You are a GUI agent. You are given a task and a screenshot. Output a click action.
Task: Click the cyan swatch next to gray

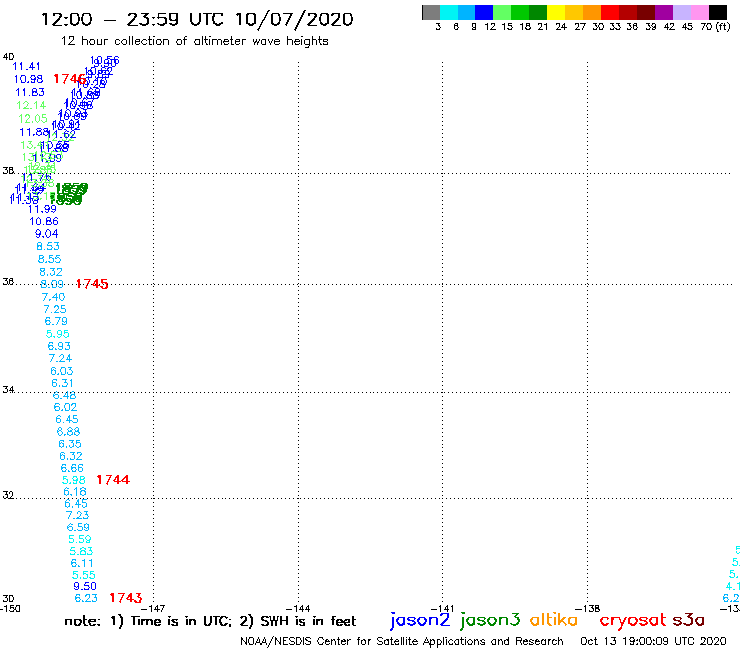[449, 12]
